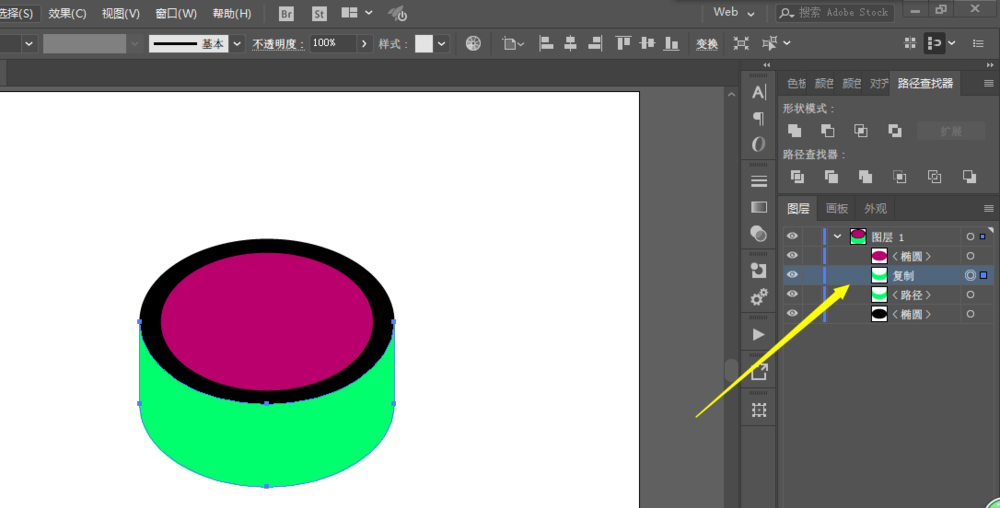
Task: Switch to the 外观 tab
Action: 875,209
